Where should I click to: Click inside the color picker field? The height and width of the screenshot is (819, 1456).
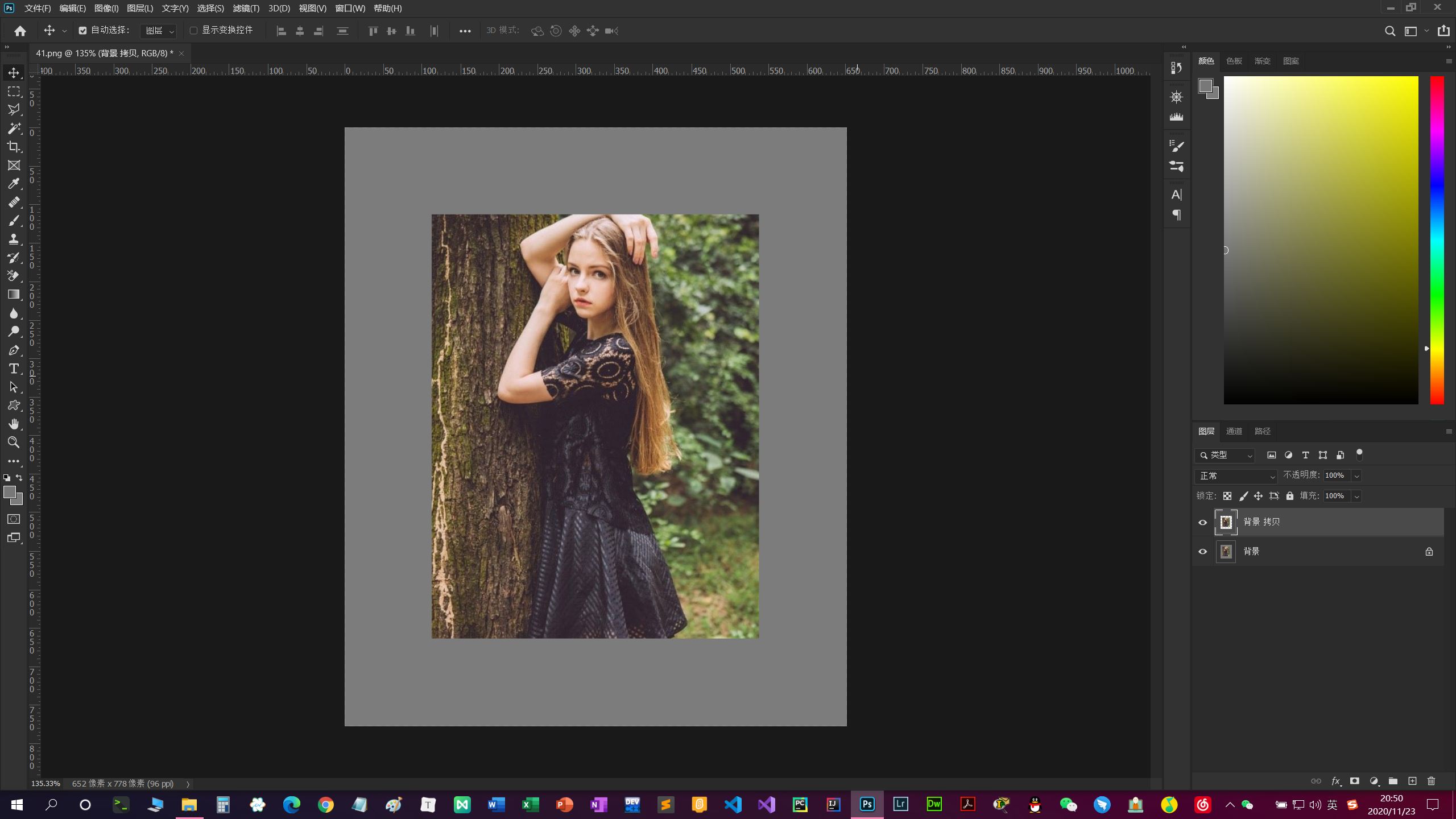1321,240
